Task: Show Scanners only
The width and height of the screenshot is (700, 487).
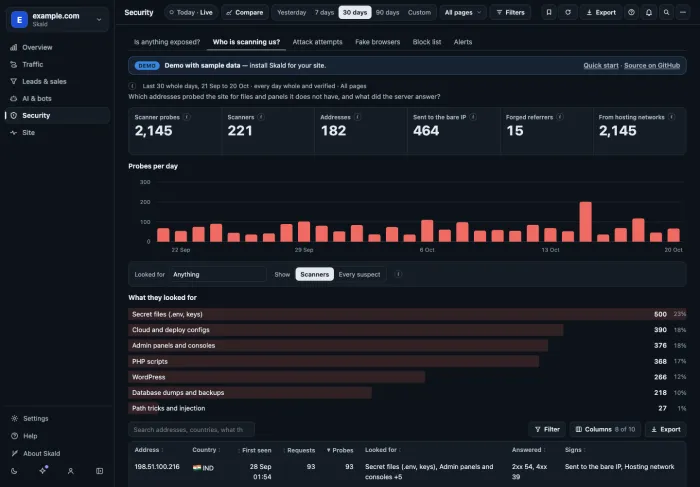Action: pyautogui.click(x=314, y=274)
